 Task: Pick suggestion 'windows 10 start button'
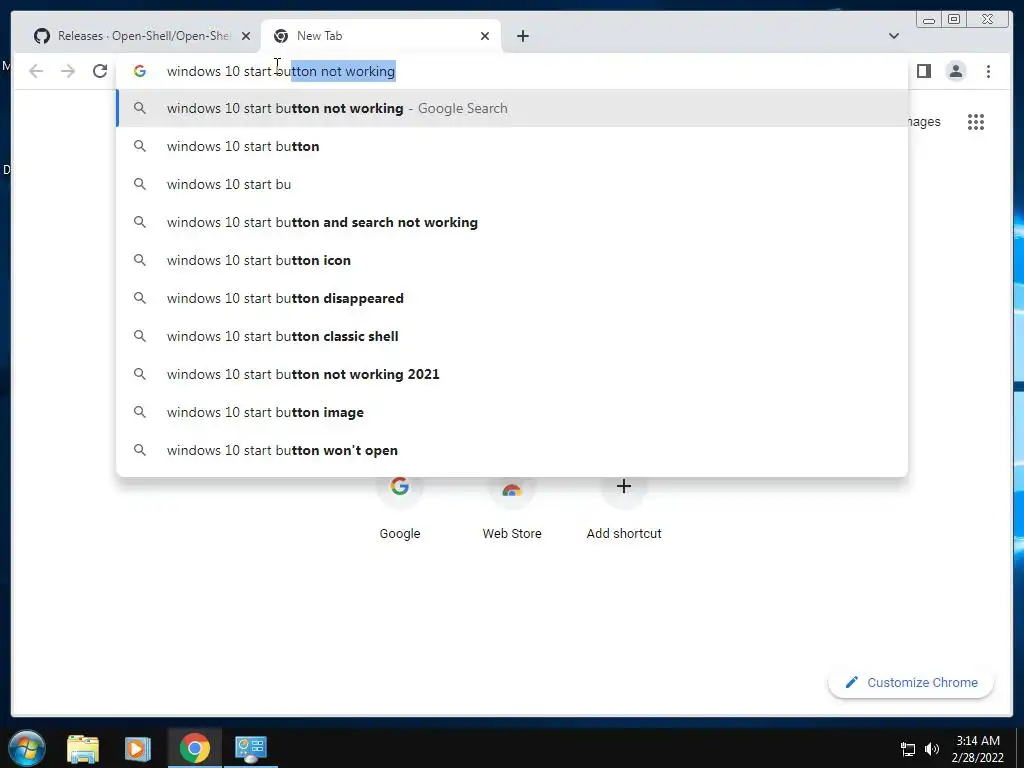[512, 146]
